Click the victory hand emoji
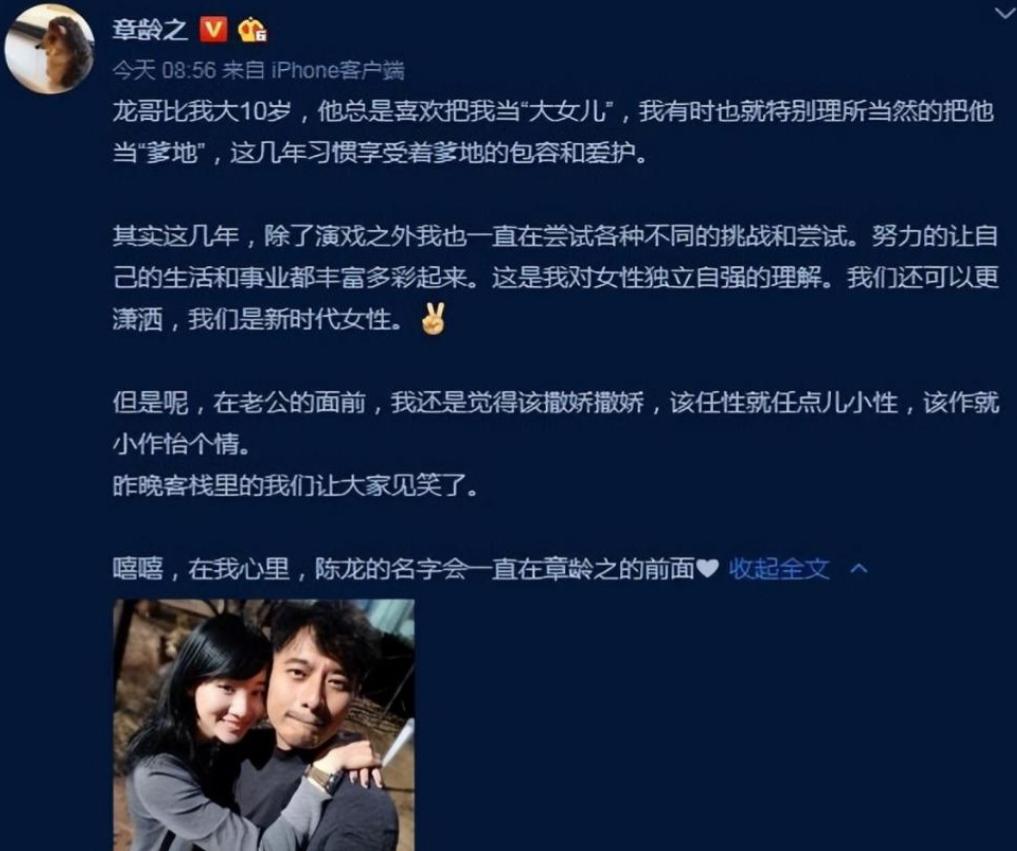This screenshot has width=1017, height=851. point(433,318)
